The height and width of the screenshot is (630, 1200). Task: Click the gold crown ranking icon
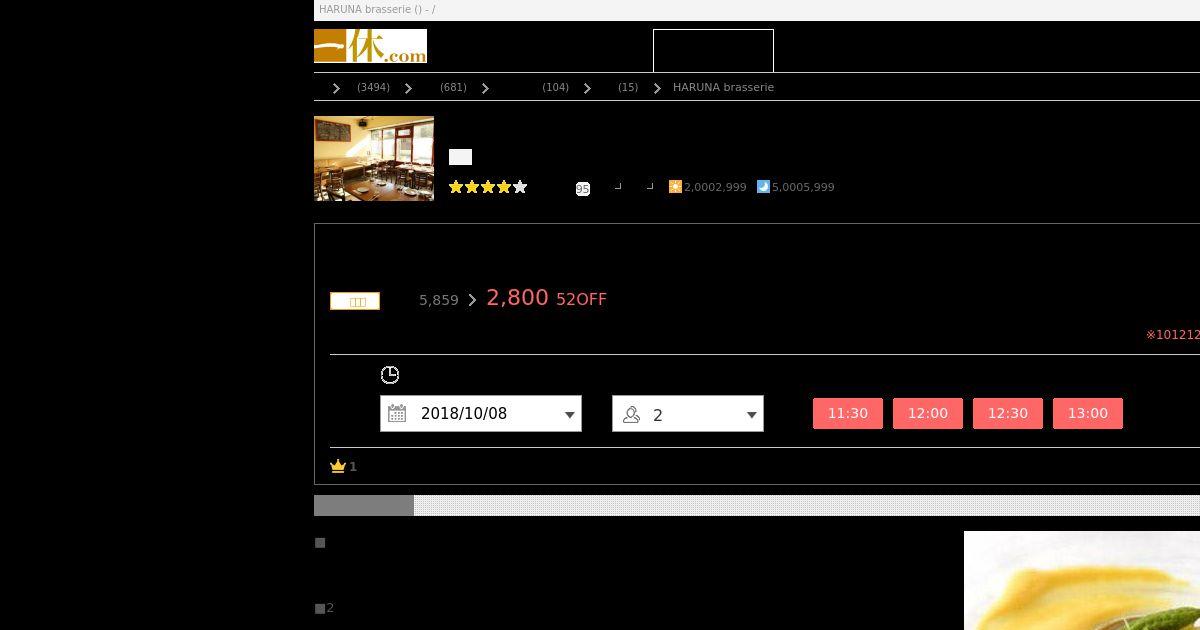[338, 466]
